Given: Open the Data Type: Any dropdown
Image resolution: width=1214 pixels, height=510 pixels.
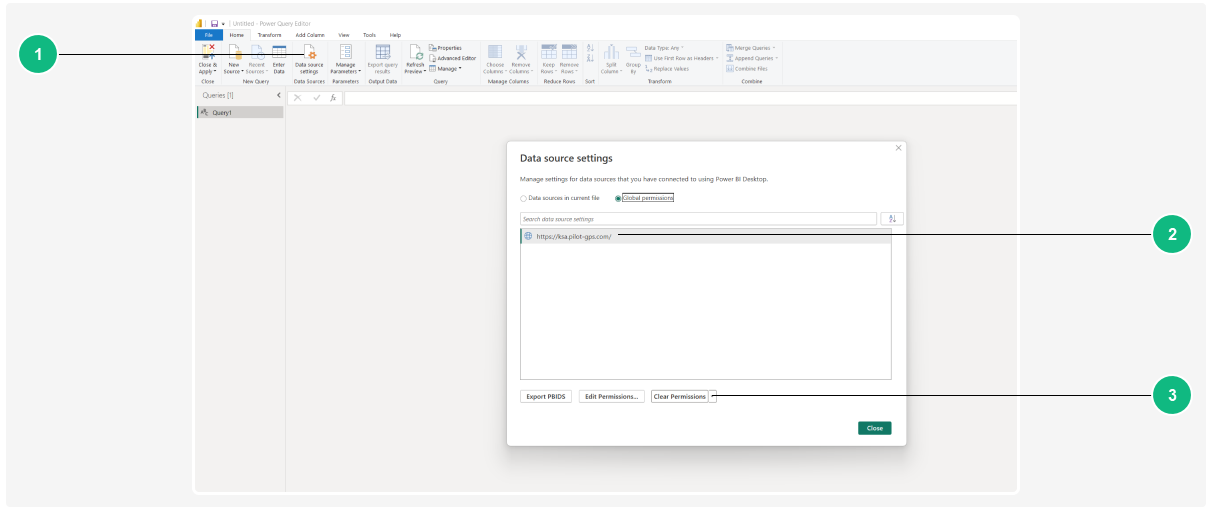Looking at the screenshot, I should pyautogui.click(x=665, y=47).
